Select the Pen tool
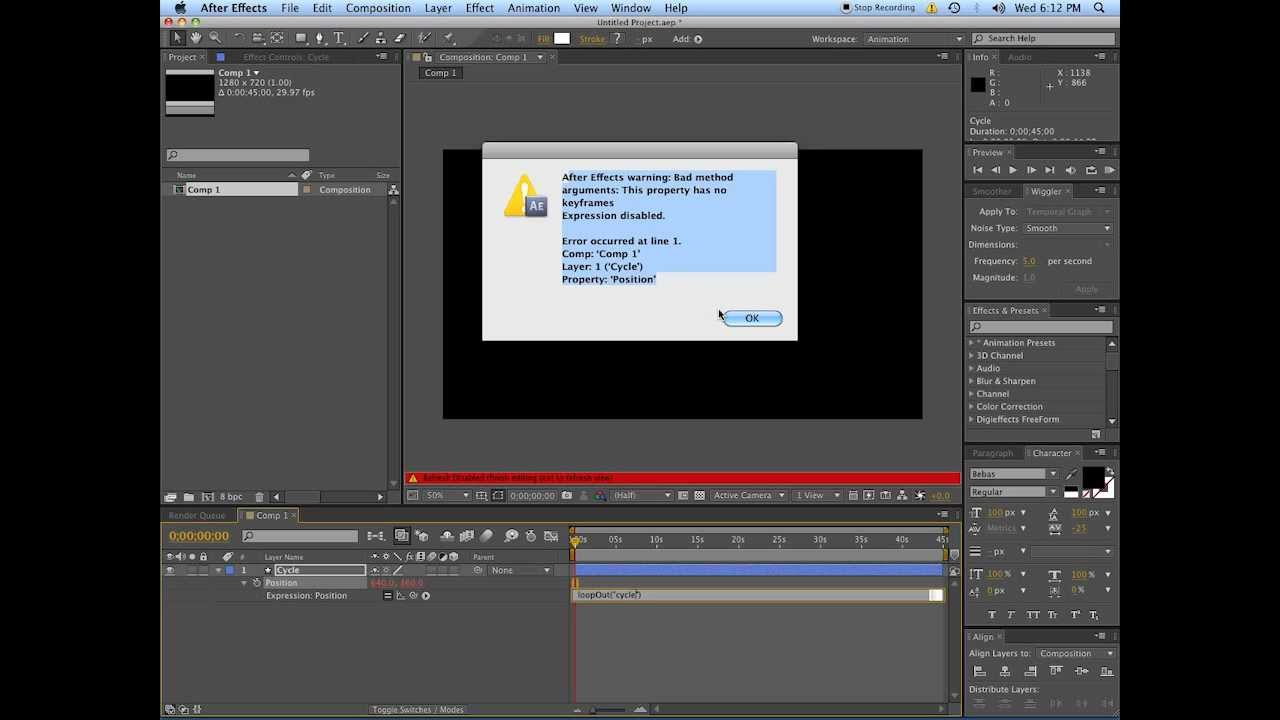 [x=320, y=38]
